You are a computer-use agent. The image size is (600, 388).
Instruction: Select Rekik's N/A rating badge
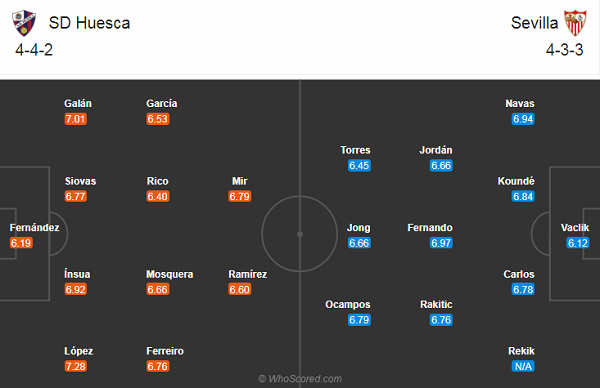523,366
